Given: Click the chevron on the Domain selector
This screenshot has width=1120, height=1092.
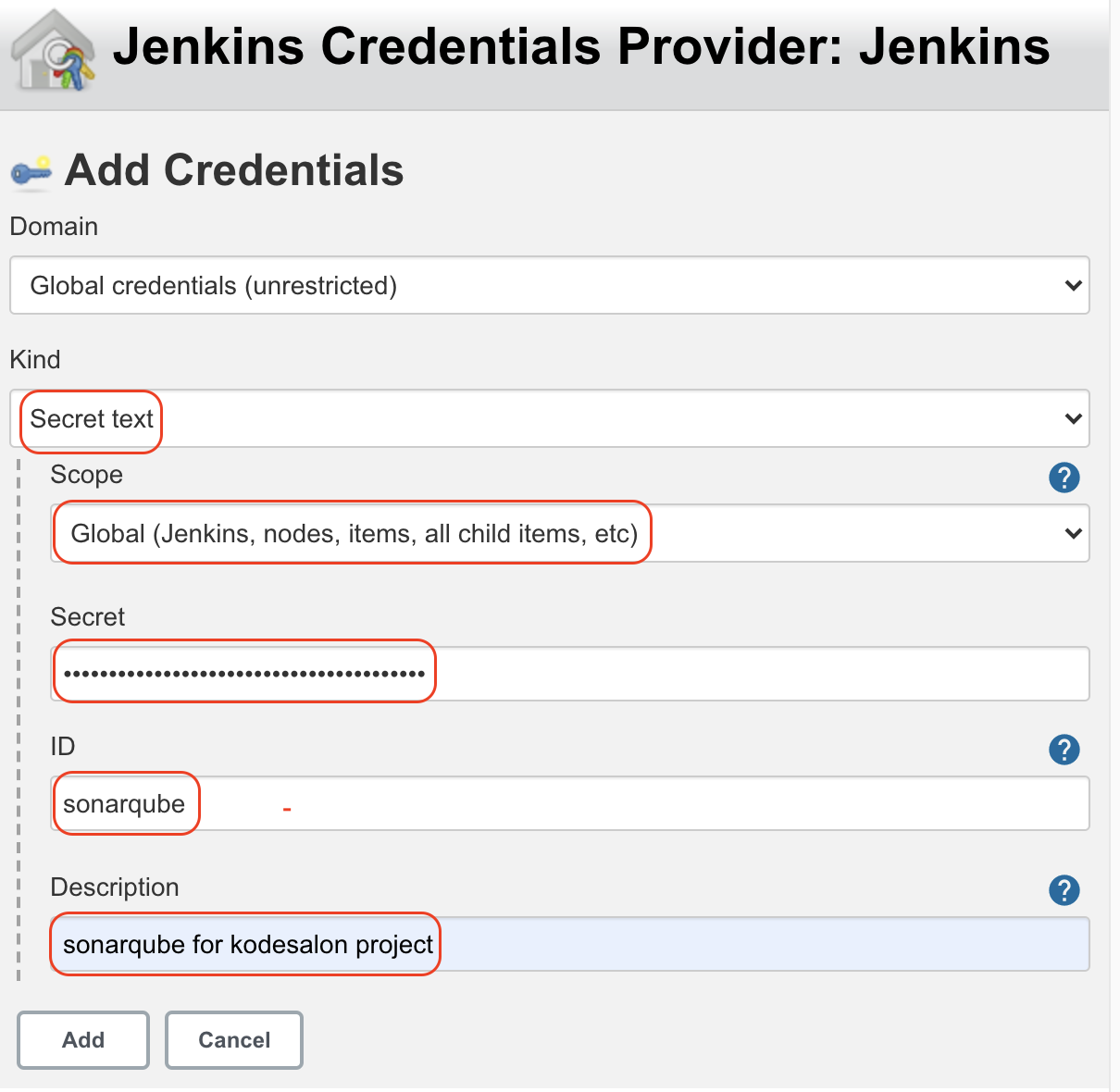Looking at the screenshot, I should tap(1073, 285).
